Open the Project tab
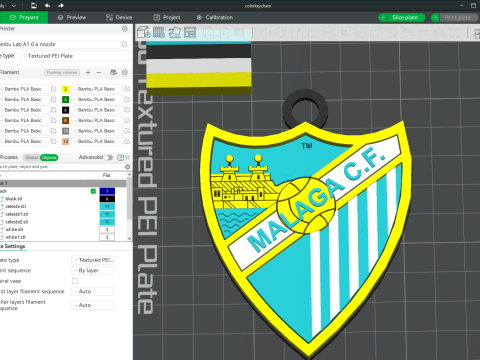This screenshot has height=360, width=480. click(x=167, y=17)
